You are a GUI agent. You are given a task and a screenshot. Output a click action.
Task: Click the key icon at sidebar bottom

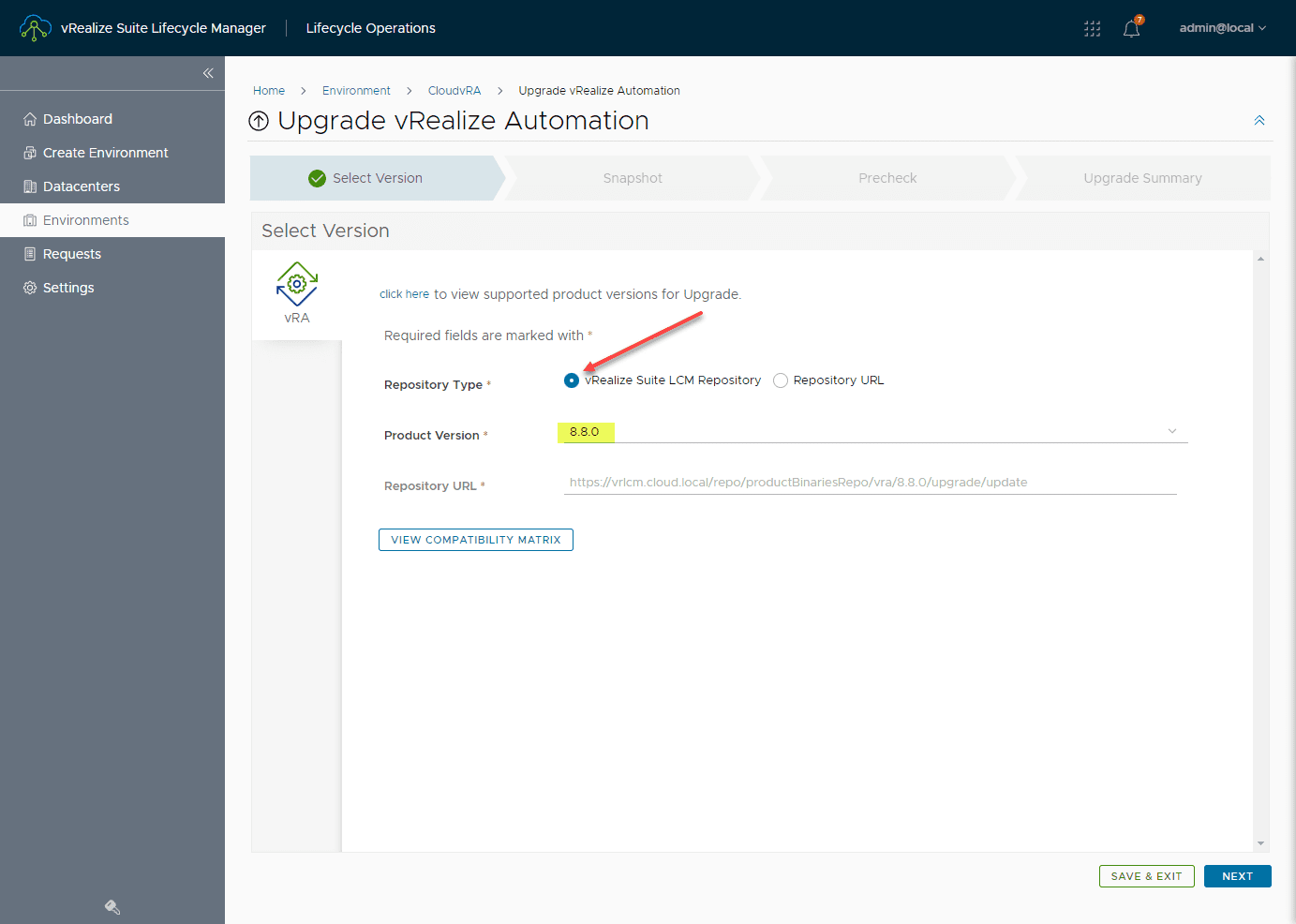(112, 906)
